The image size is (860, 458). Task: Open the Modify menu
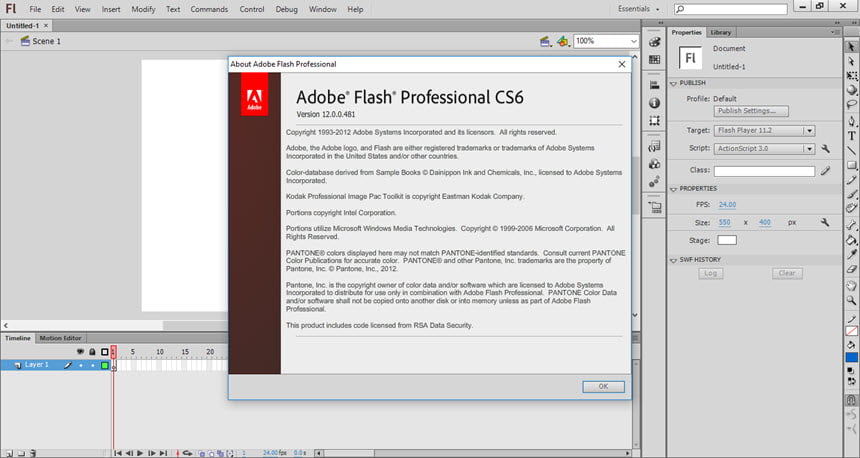143,9
